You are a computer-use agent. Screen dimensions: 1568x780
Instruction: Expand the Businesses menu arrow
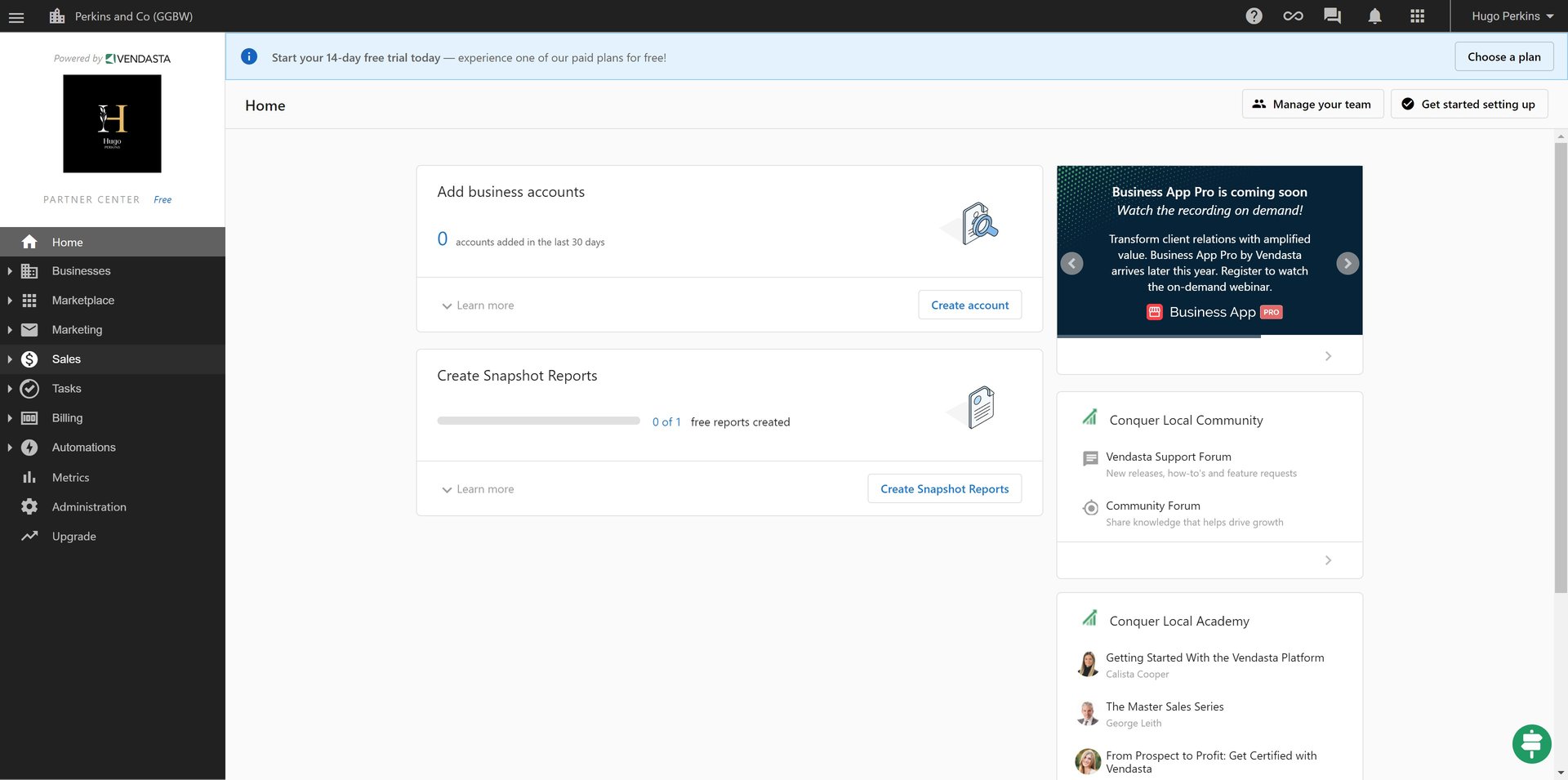pyautogui.click(x=9, y=271)
